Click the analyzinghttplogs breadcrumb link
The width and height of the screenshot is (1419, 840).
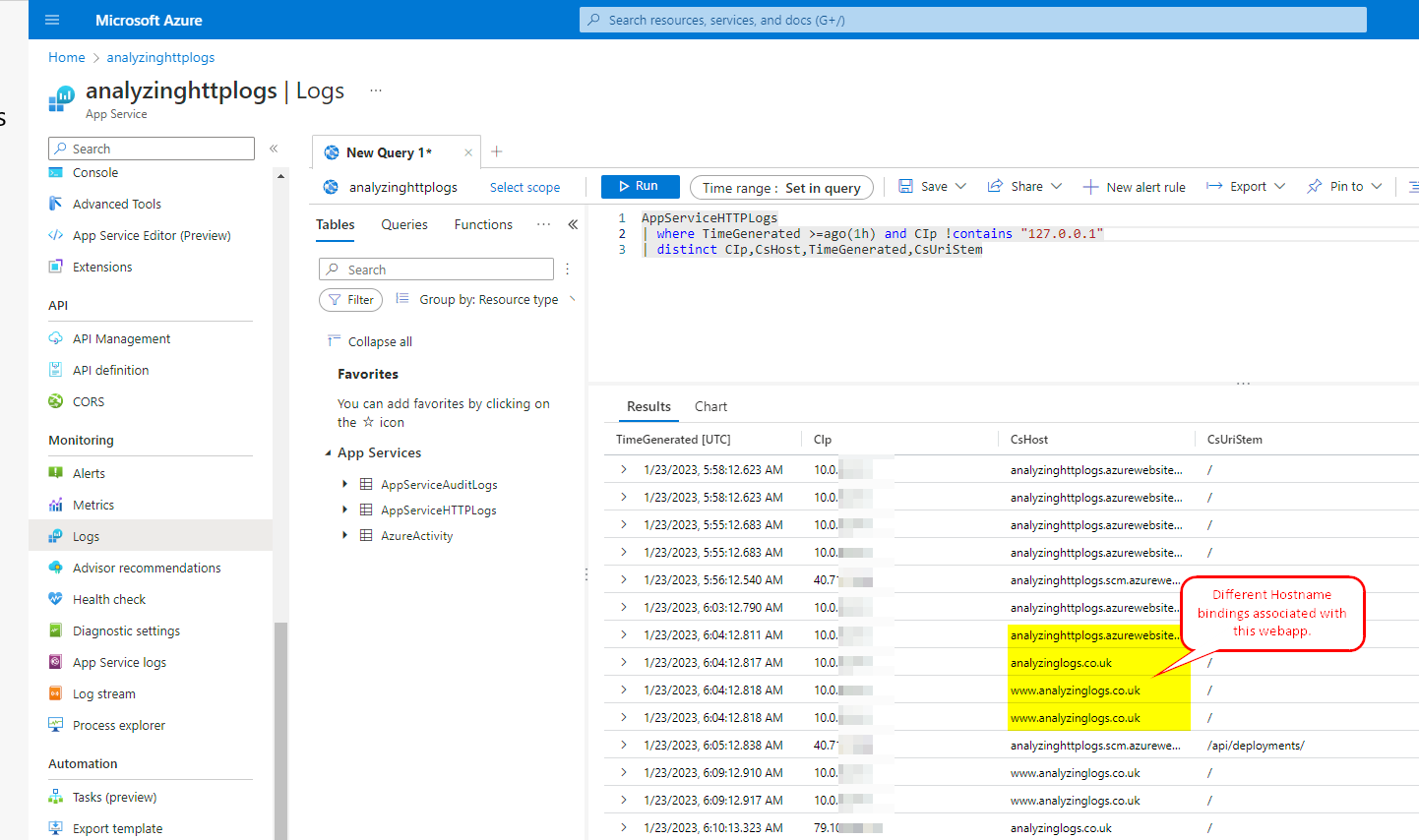160,57
